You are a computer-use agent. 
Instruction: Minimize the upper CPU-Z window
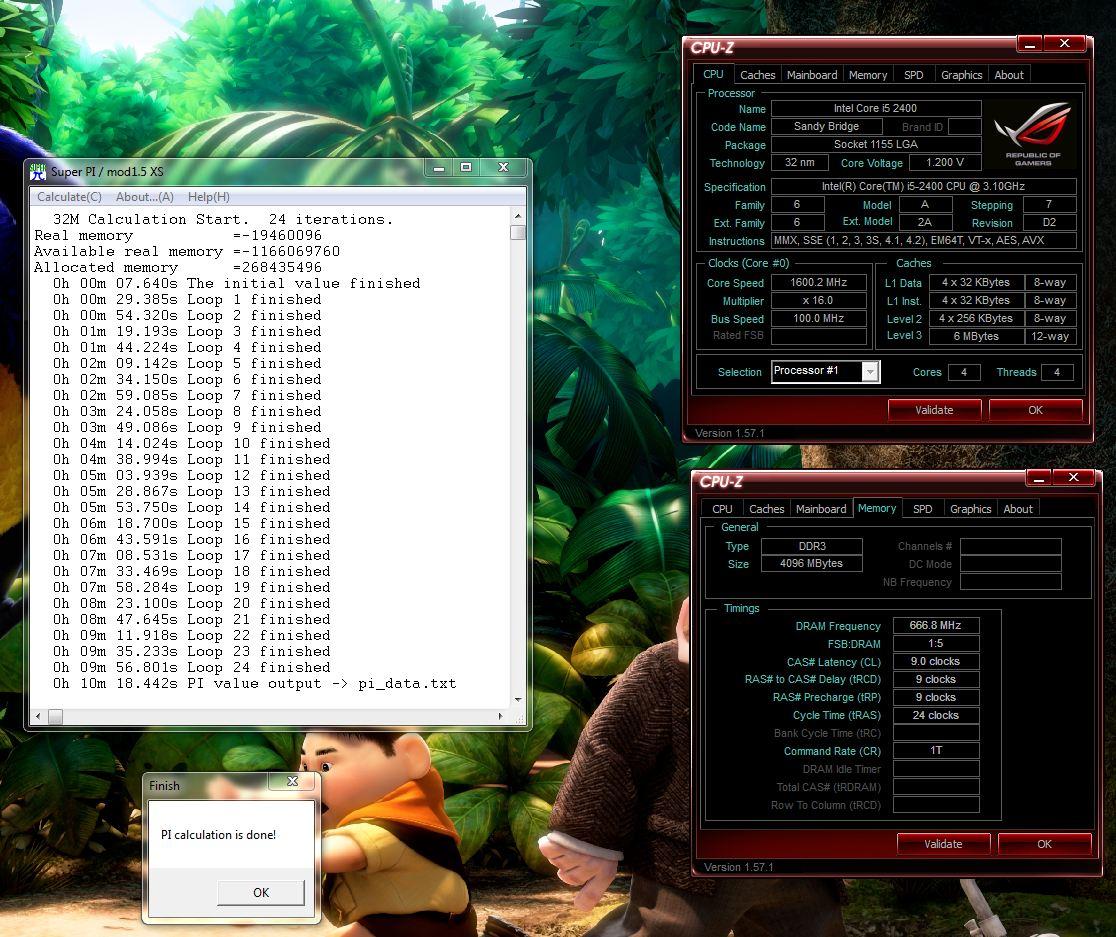(x=1029, y=44)
